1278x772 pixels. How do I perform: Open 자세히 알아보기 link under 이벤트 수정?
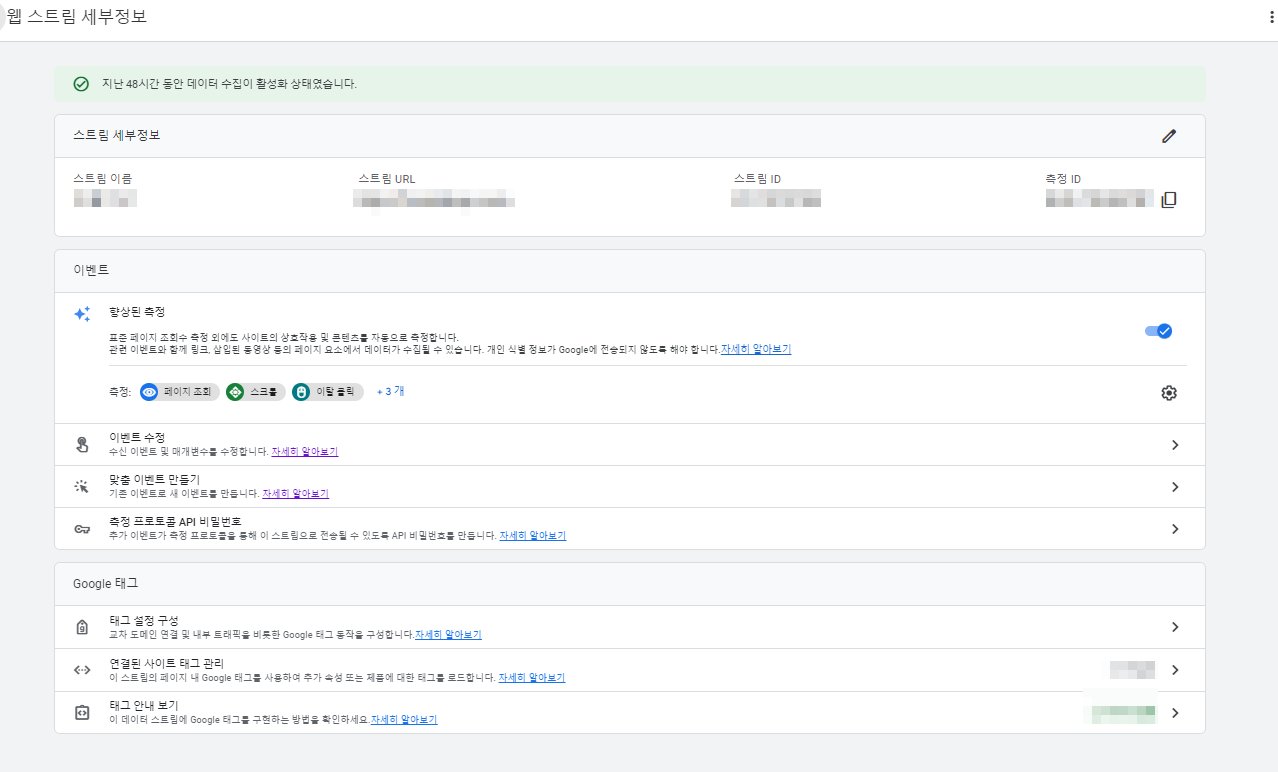click(304, 452)
